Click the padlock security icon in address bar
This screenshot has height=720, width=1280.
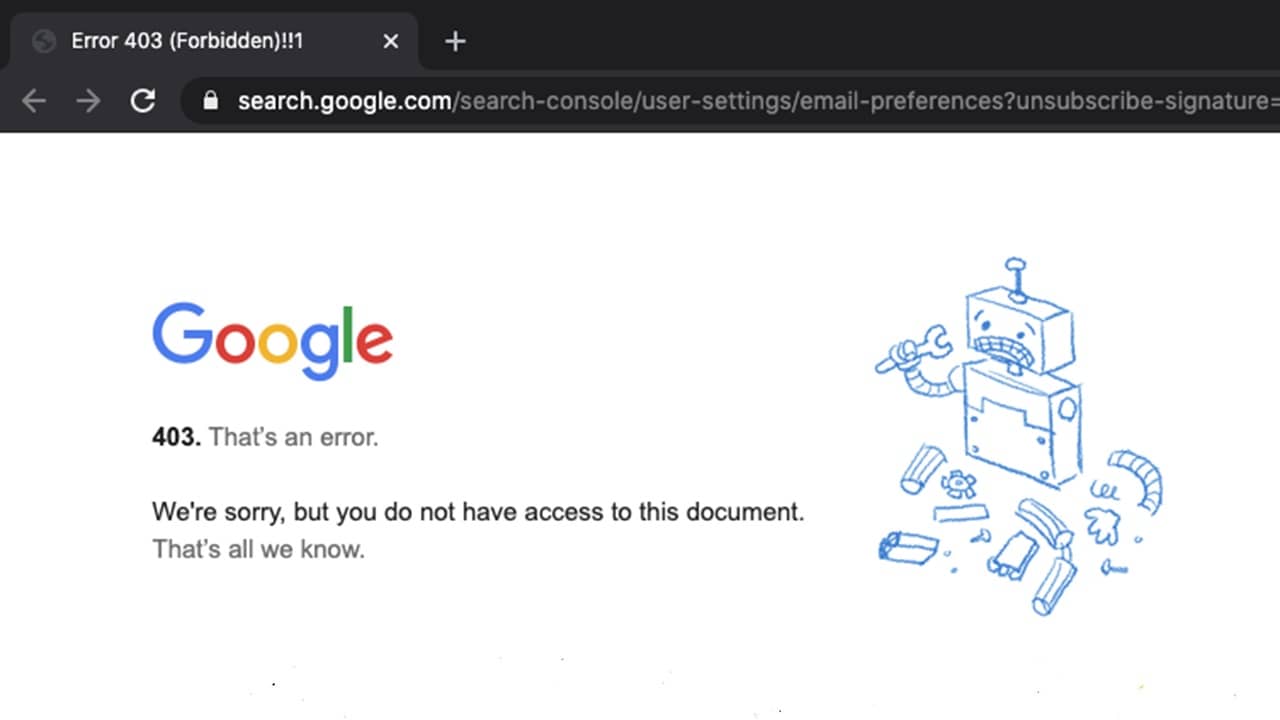point(210,101)
